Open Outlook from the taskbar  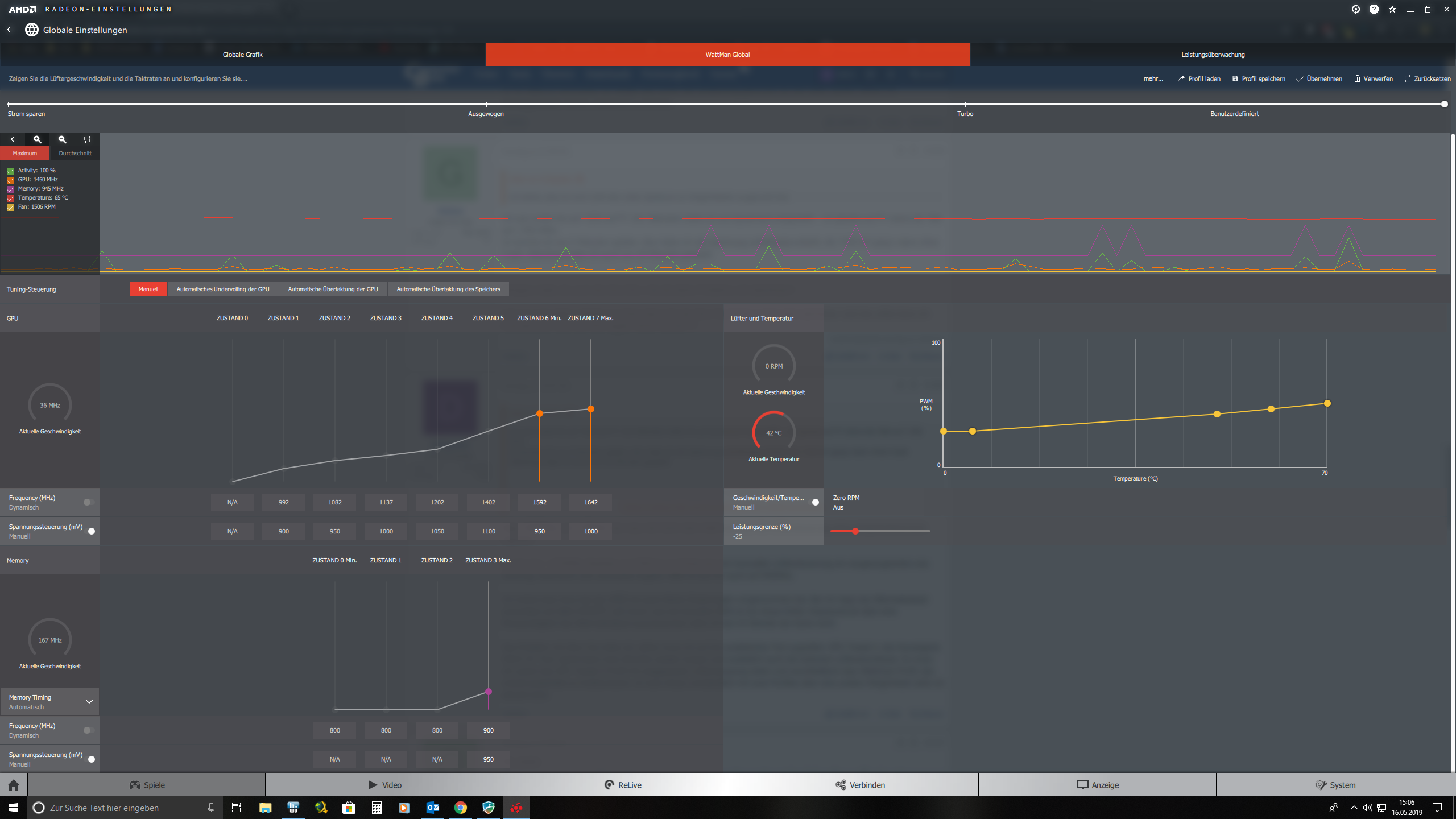point(432,808)
